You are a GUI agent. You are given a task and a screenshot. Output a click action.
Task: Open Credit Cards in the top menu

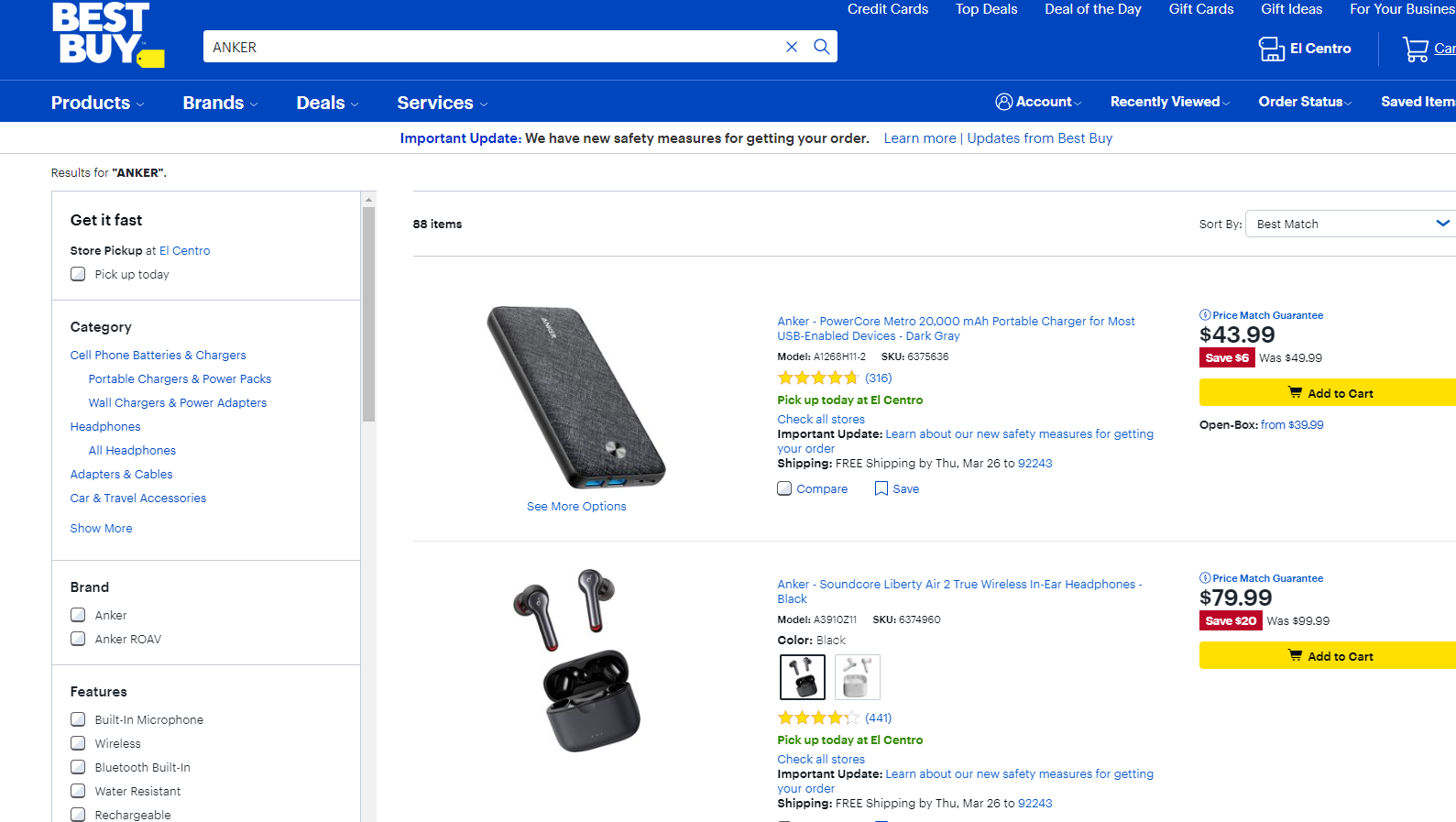(x=888, y=9)
